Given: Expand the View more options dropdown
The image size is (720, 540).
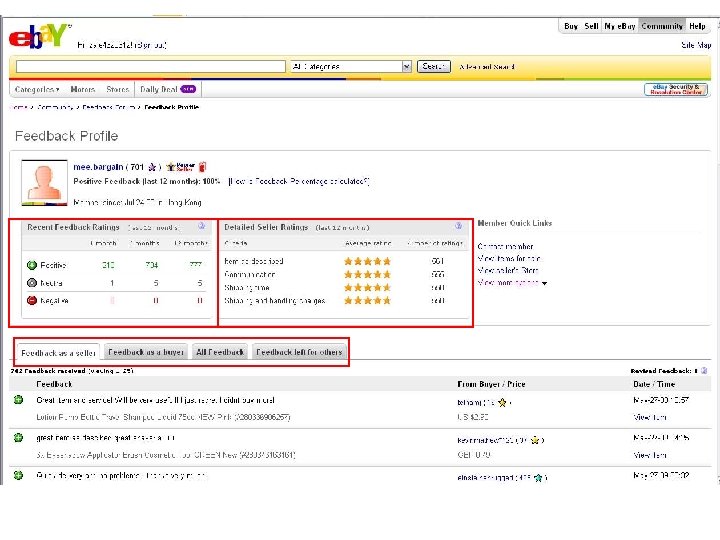Looking at the screenshot, I should point(512,283).
